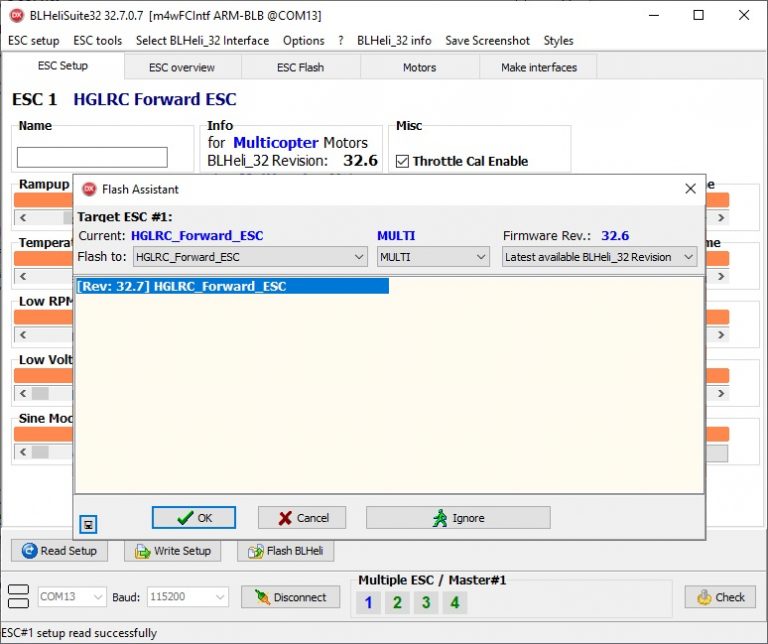
Task: Click into the Name input field
Action: (x=92, y=157)
